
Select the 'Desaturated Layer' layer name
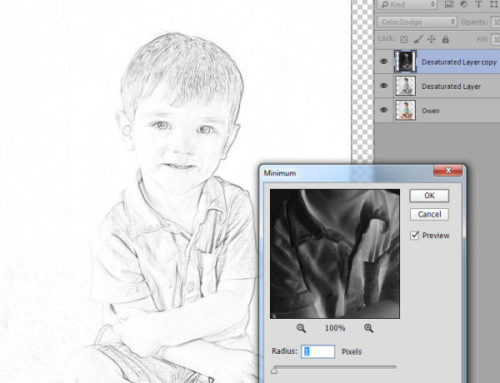(451, 86)
